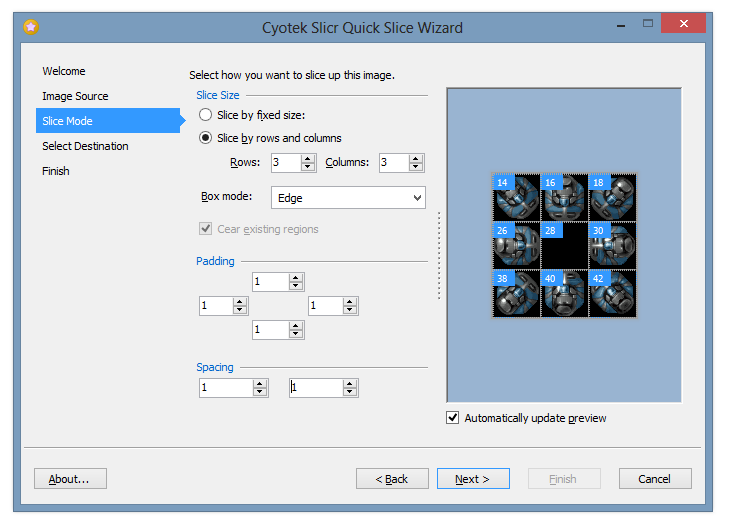This screenshot has height=531, width=730.
Task: Increase left padding spinner value
Action: 239,302
